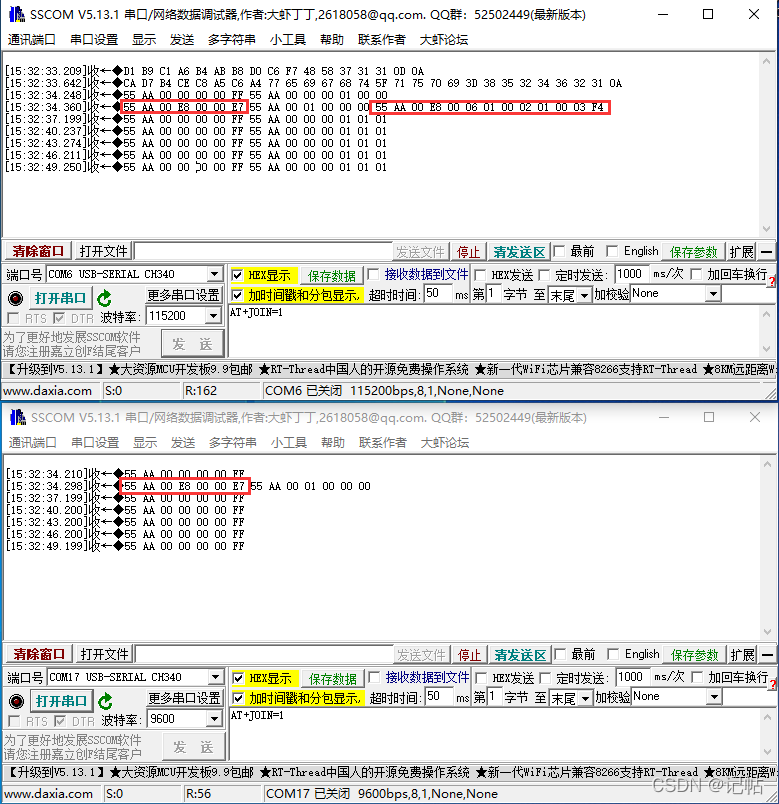The height and width of the screenshot is (804, 779).
Task: Click scroll-down arrow of top send box
Action: tap(767, 349)
